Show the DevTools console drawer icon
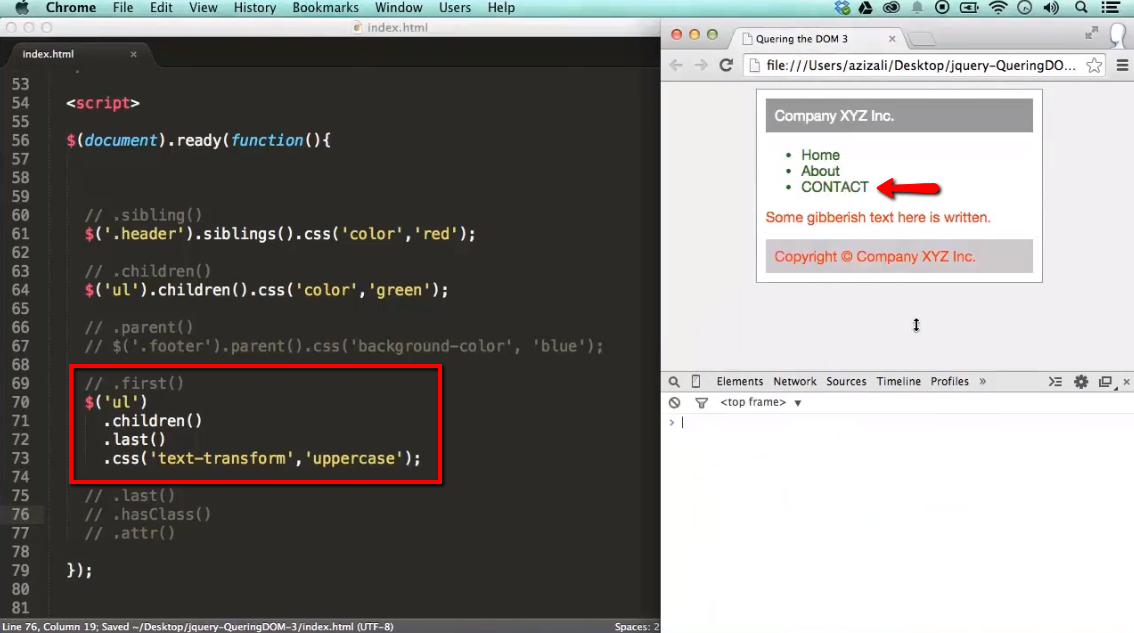The image size is (1134, 633). coord(1055,381)
